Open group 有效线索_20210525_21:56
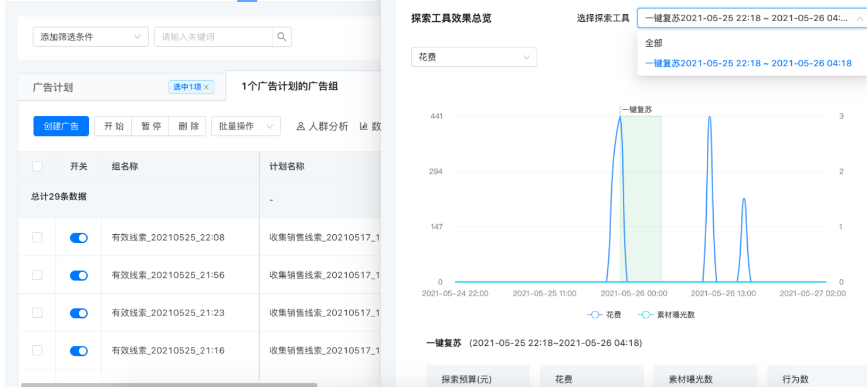 168,275
